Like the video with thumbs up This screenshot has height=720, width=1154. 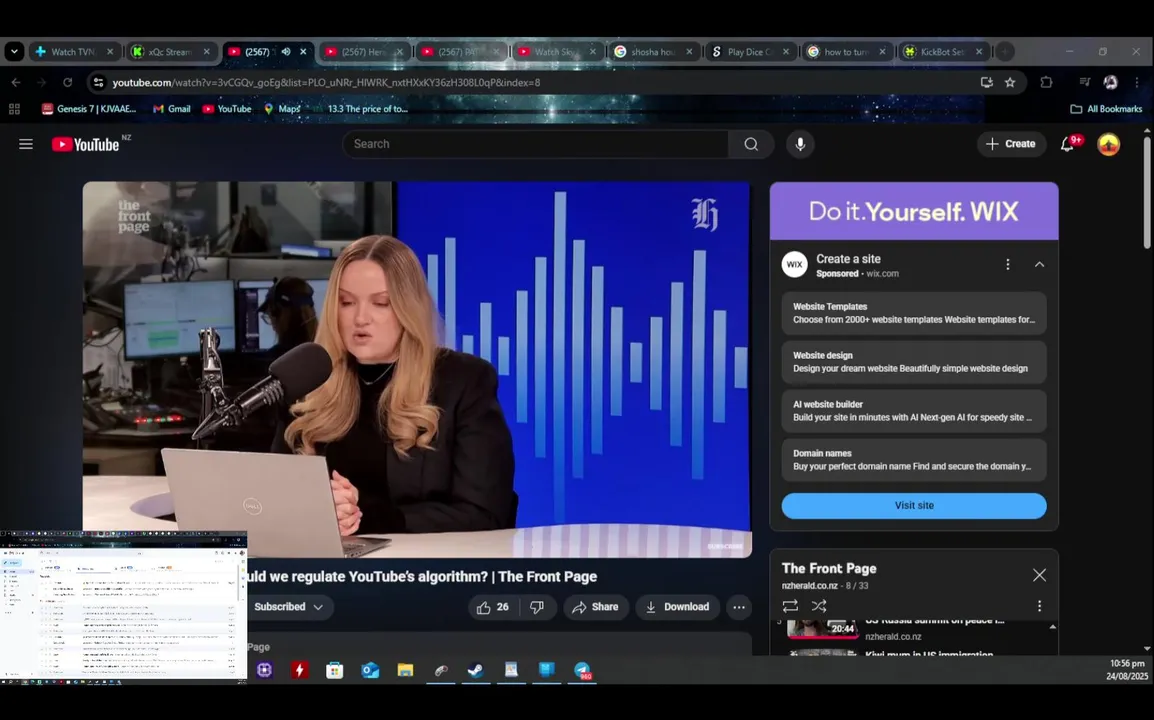(x=493, y=607)
